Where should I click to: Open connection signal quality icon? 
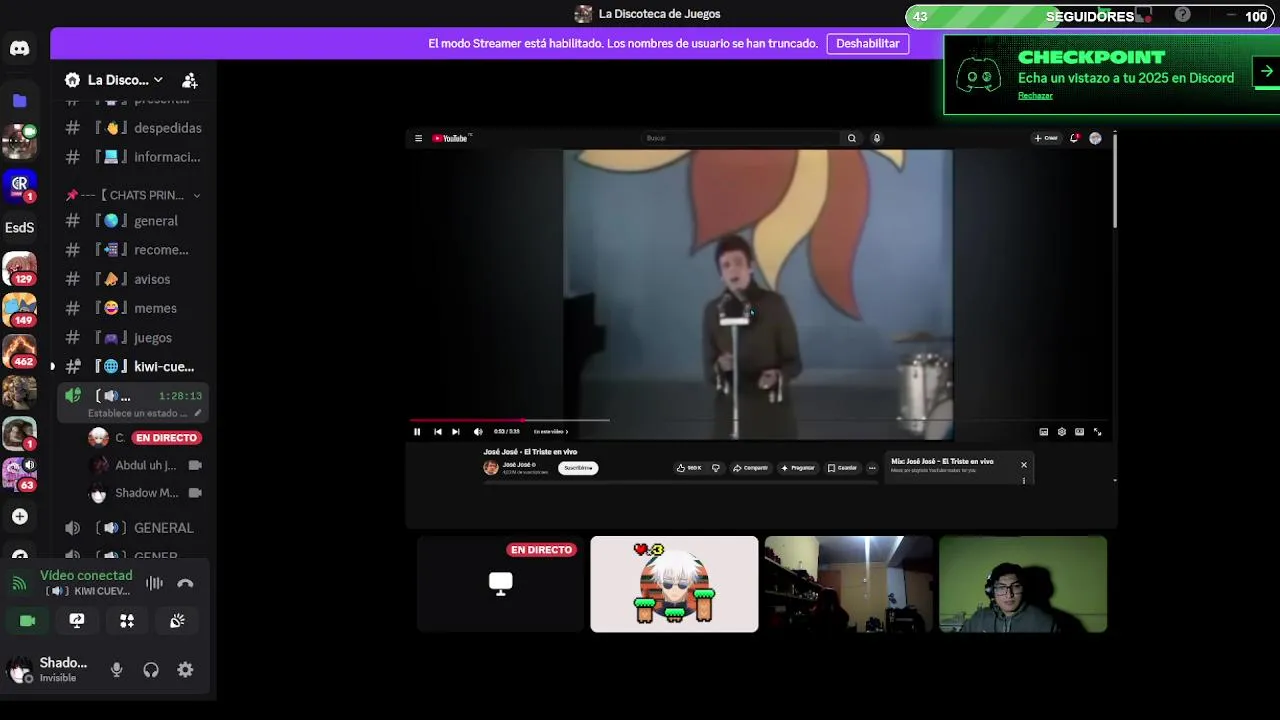19,583
